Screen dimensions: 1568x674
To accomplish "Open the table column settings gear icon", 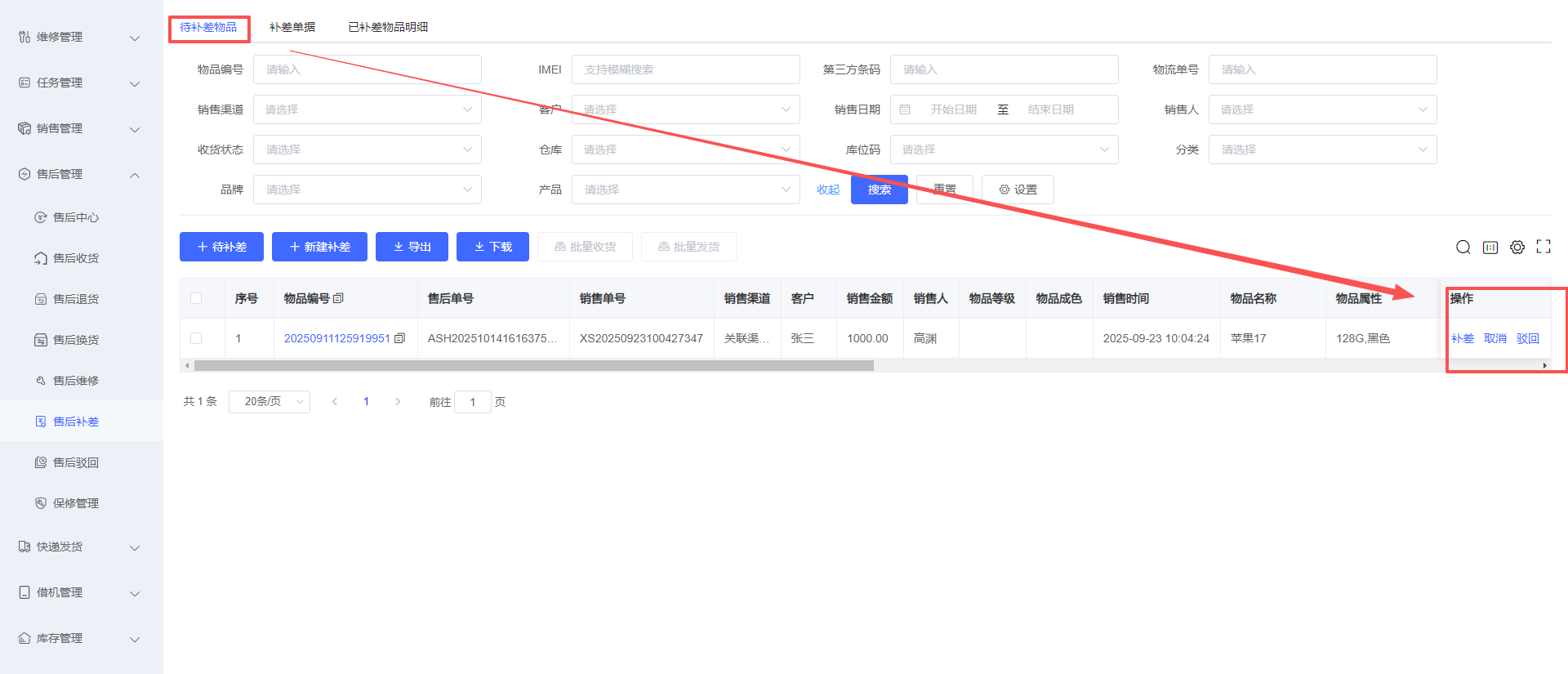I will pyautogui.click(x=1517, y=247).
